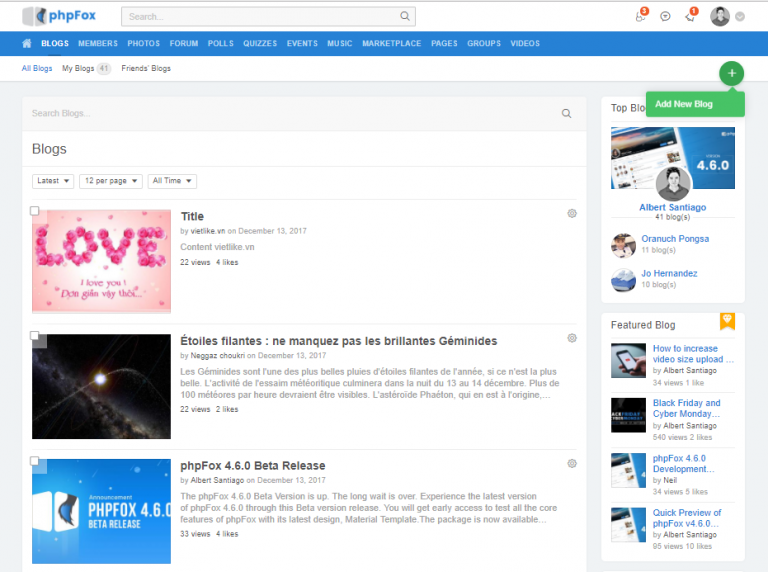Open author vietlike.vn profile link

(x=208, y=231)
